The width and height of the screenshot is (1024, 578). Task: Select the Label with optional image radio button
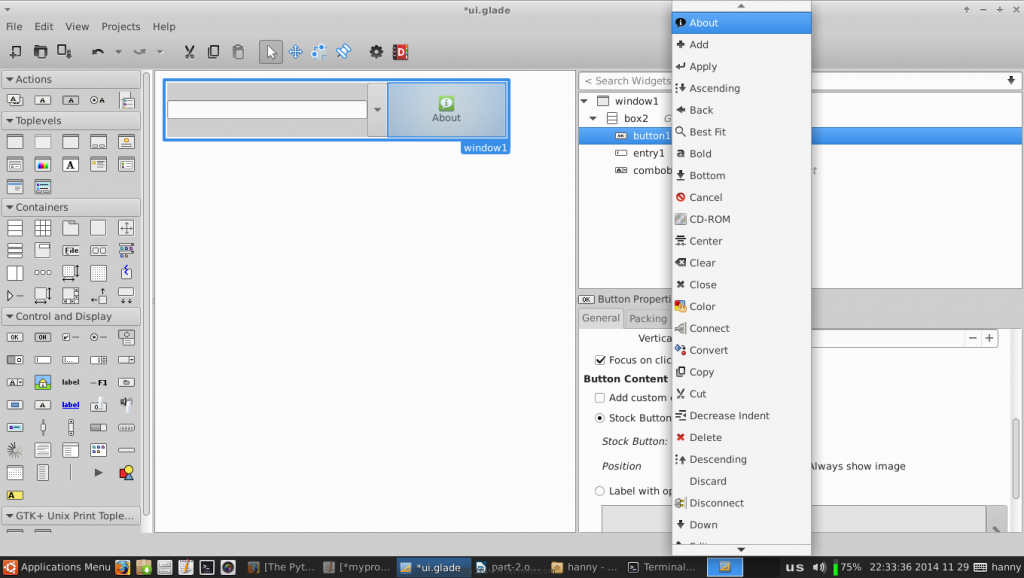click(600, 489)
